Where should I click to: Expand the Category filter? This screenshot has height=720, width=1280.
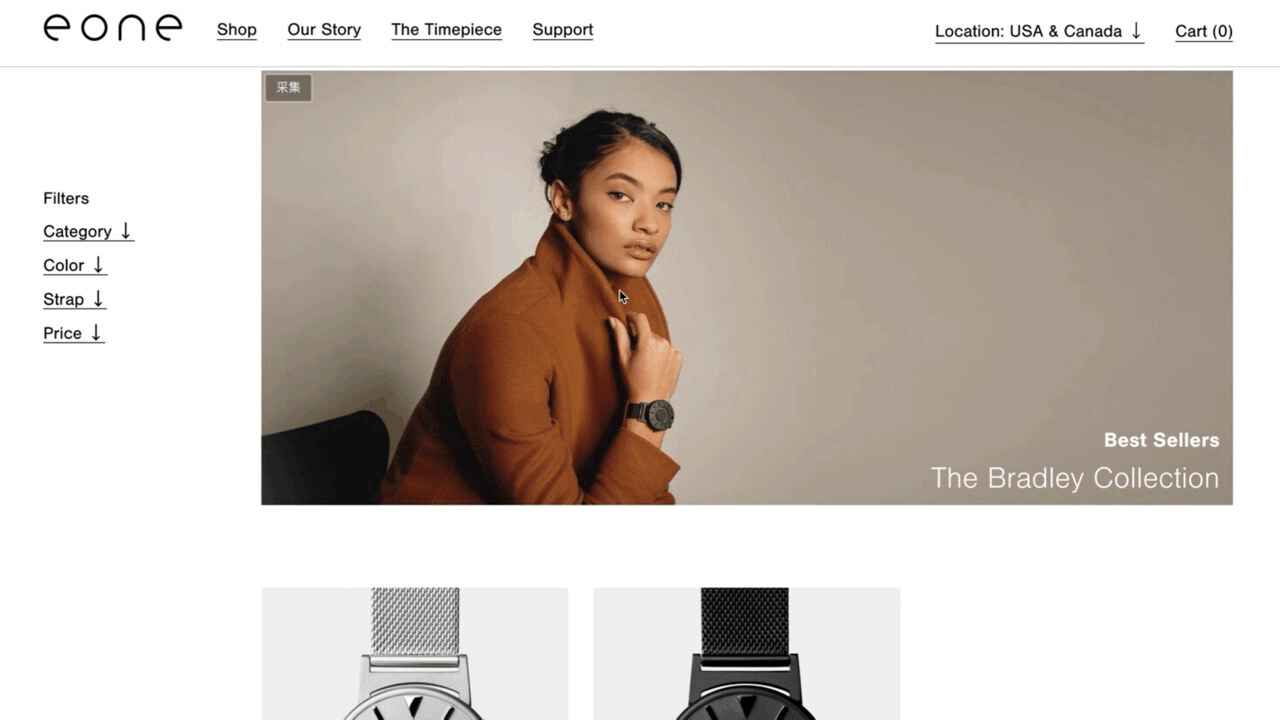coord(88,231)
